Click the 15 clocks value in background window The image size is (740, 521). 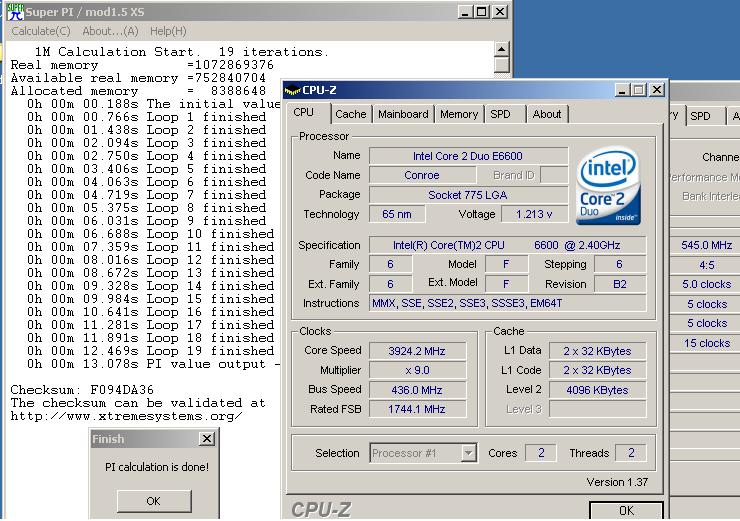706,343
